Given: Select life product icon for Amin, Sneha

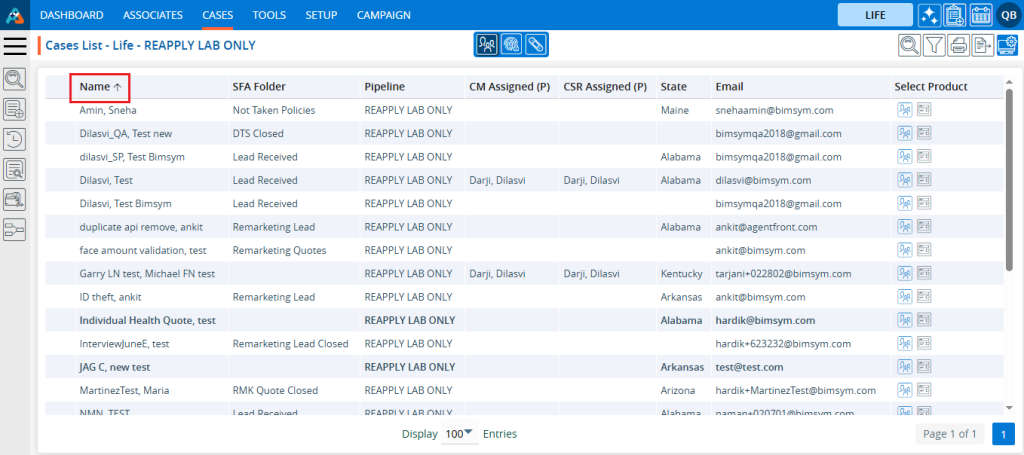Looking at the screenshot, I should coord(904,109).
